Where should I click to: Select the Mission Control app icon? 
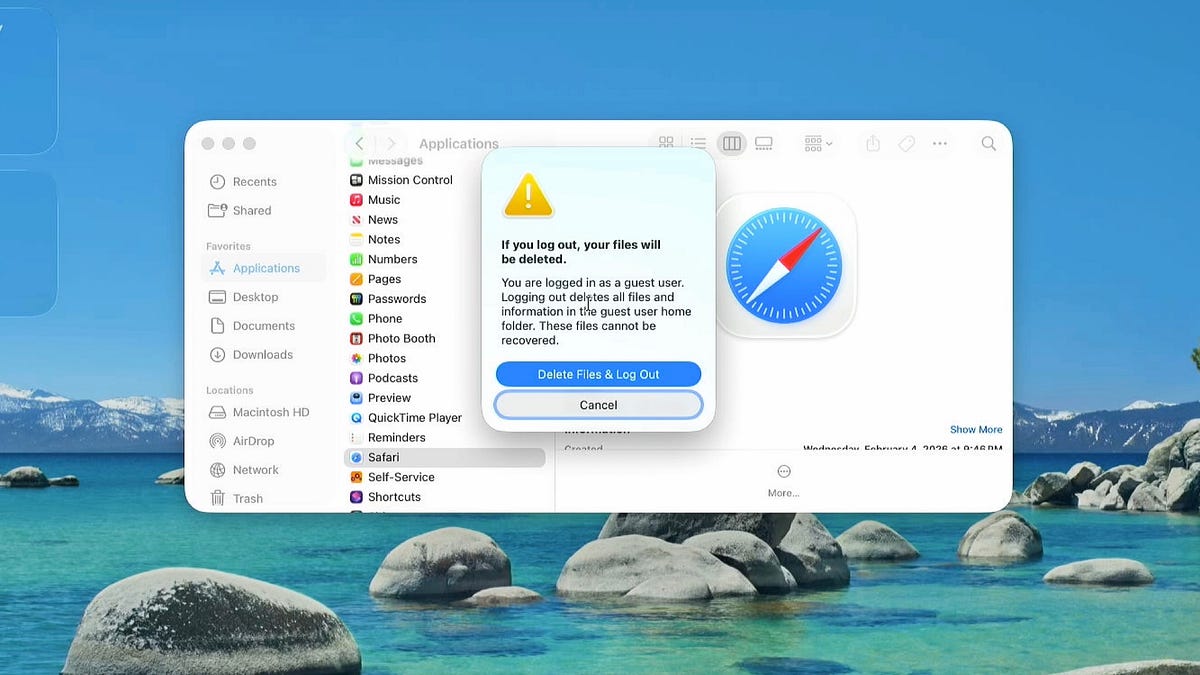coord(356,180)
